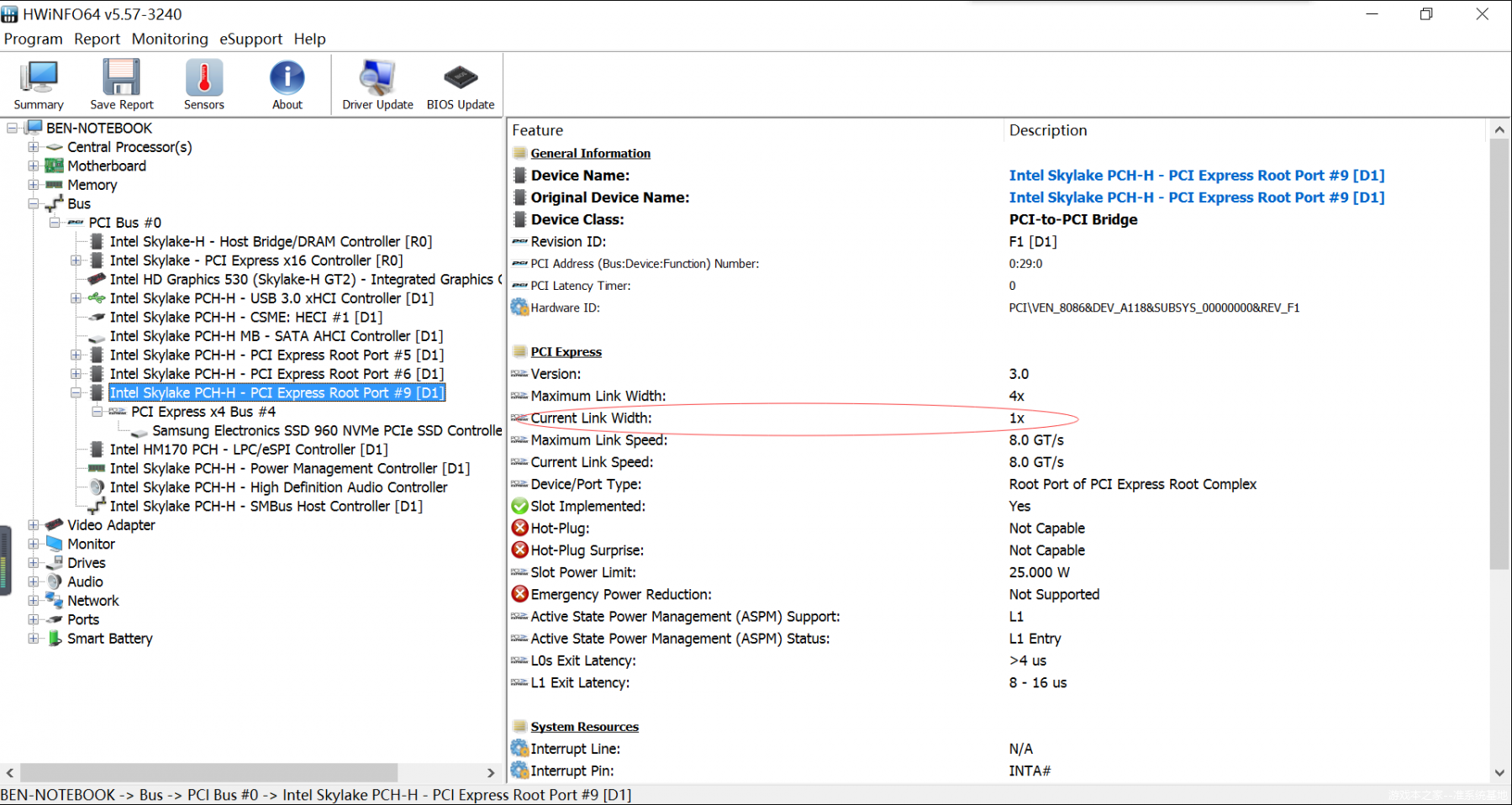Select PCI Express x4 Bus #4
This screenshot has height=805, width=1512.
(203, 412)
